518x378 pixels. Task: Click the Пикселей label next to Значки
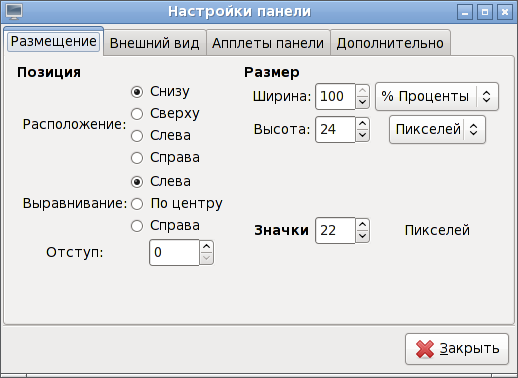(437, 230)
